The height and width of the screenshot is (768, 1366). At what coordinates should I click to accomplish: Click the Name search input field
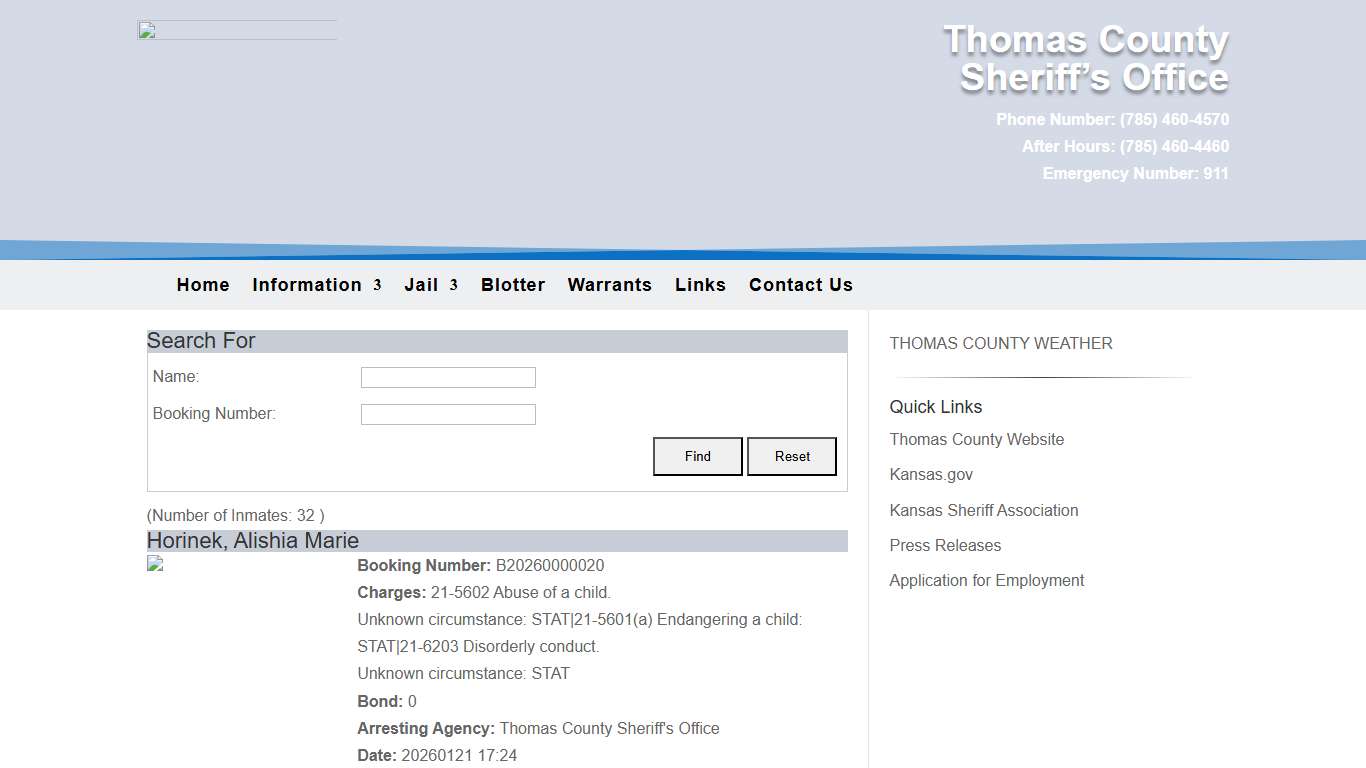coord(447,377)
